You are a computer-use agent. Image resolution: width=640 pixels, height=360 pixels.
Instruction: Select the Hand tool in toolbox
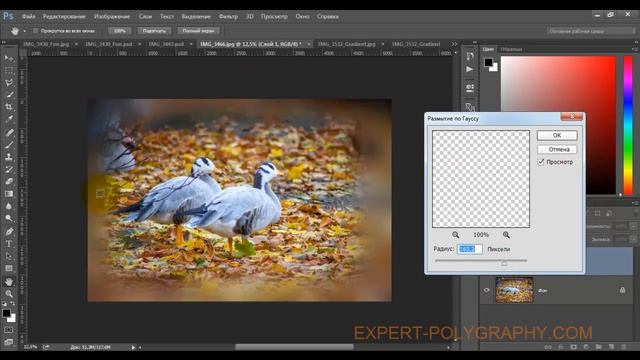point(9,282)
